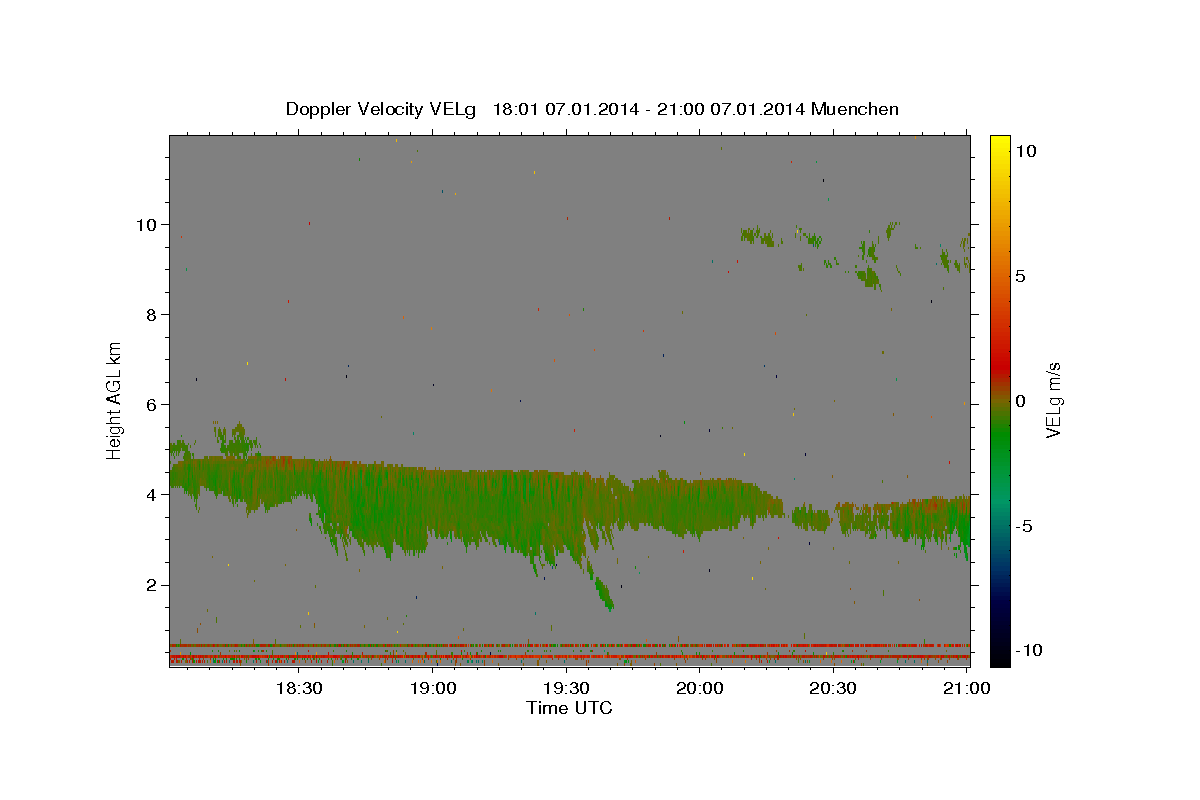The image size is (1200, 800).
Task: Click the 'Height AGL km' axis label
Action: pyautogui.click(x=115, y=400)
